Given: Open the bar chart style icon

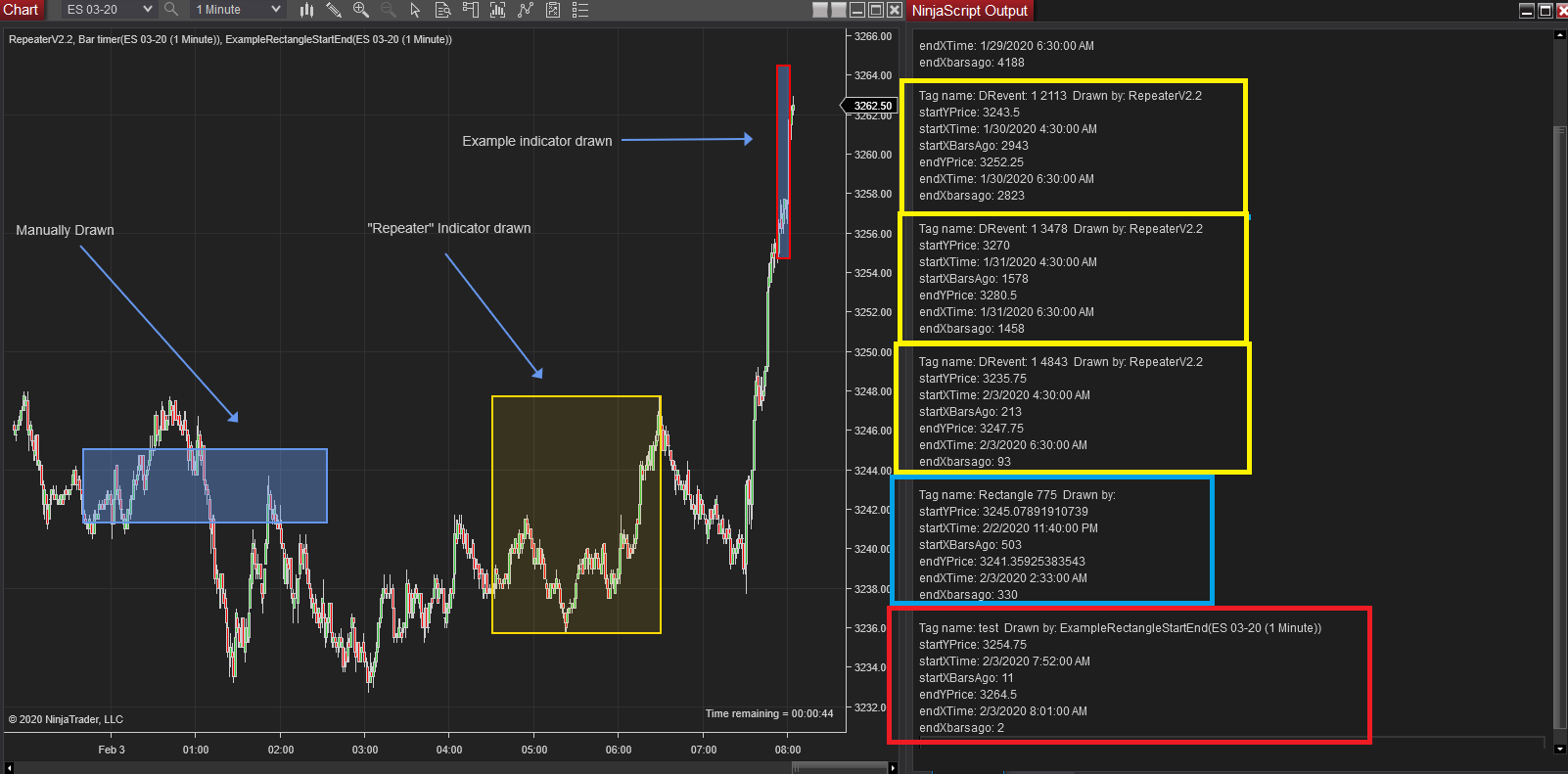Looking at the screenshot, I should click(306, 10).
